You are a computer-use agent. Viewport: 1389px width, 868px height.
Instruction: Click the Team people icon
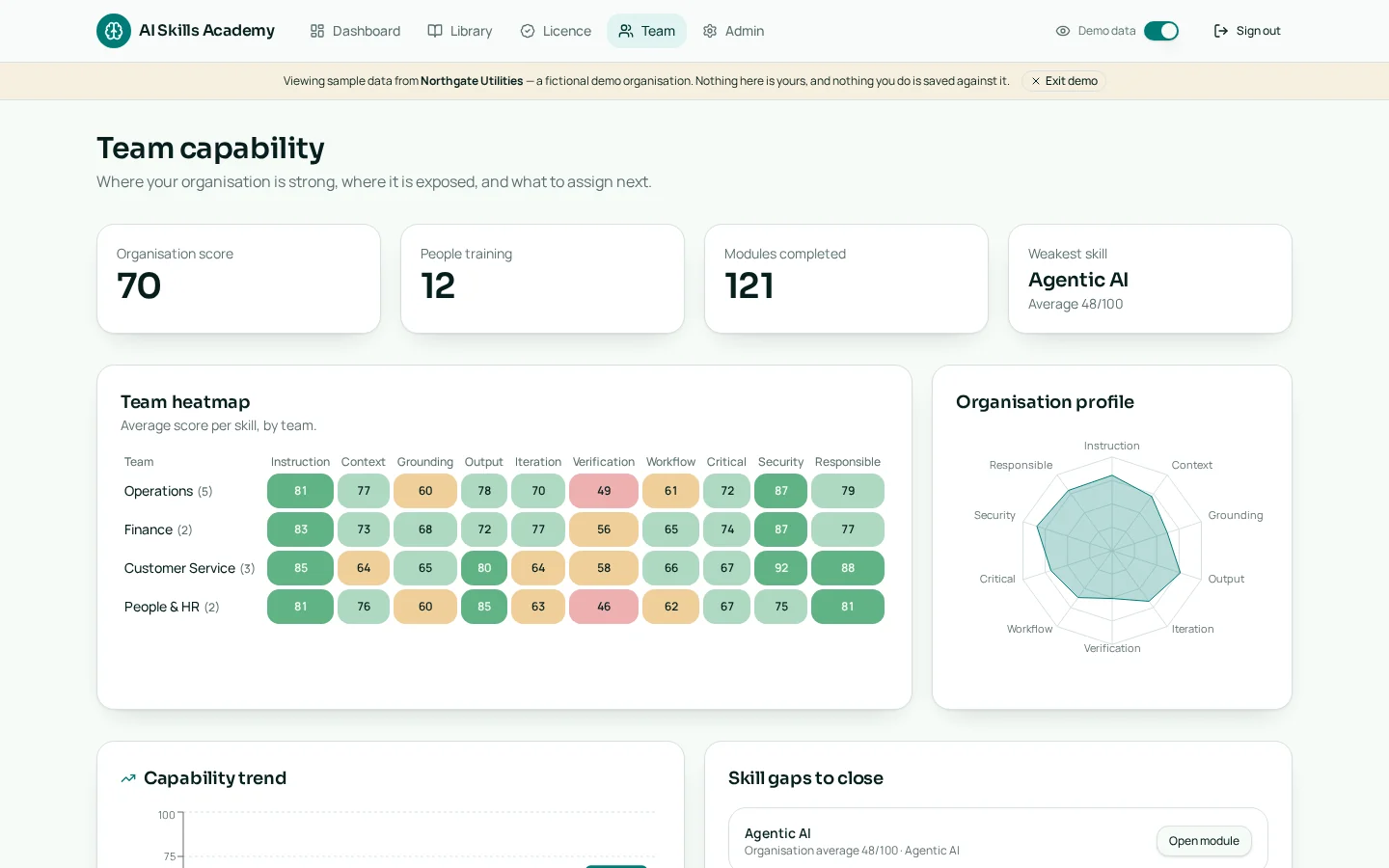[626, 31]
